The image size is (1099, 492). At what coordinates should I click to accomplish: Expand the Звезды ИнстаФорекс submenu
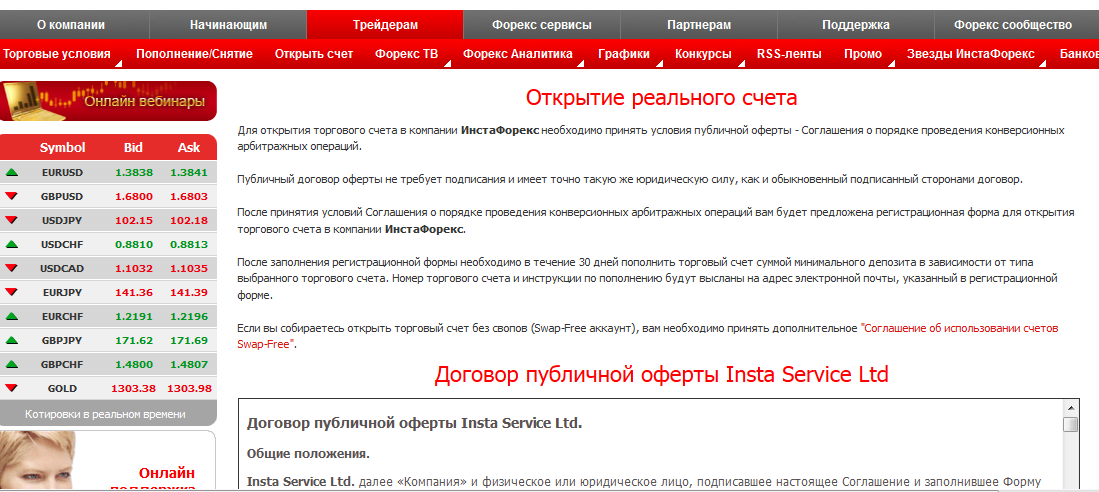970,54
